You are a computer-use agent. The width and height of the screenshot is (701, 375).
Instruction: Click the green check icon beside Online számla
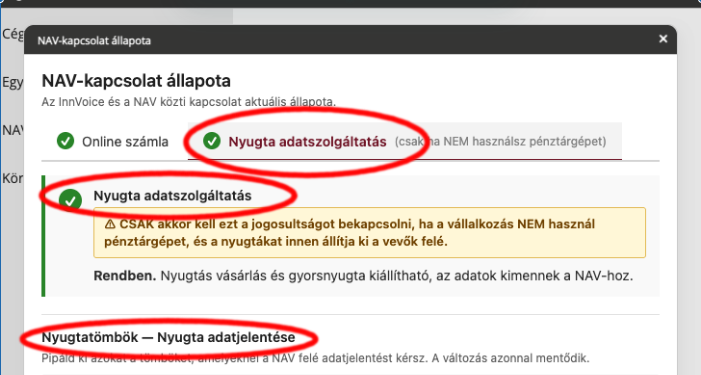[65, 141]
